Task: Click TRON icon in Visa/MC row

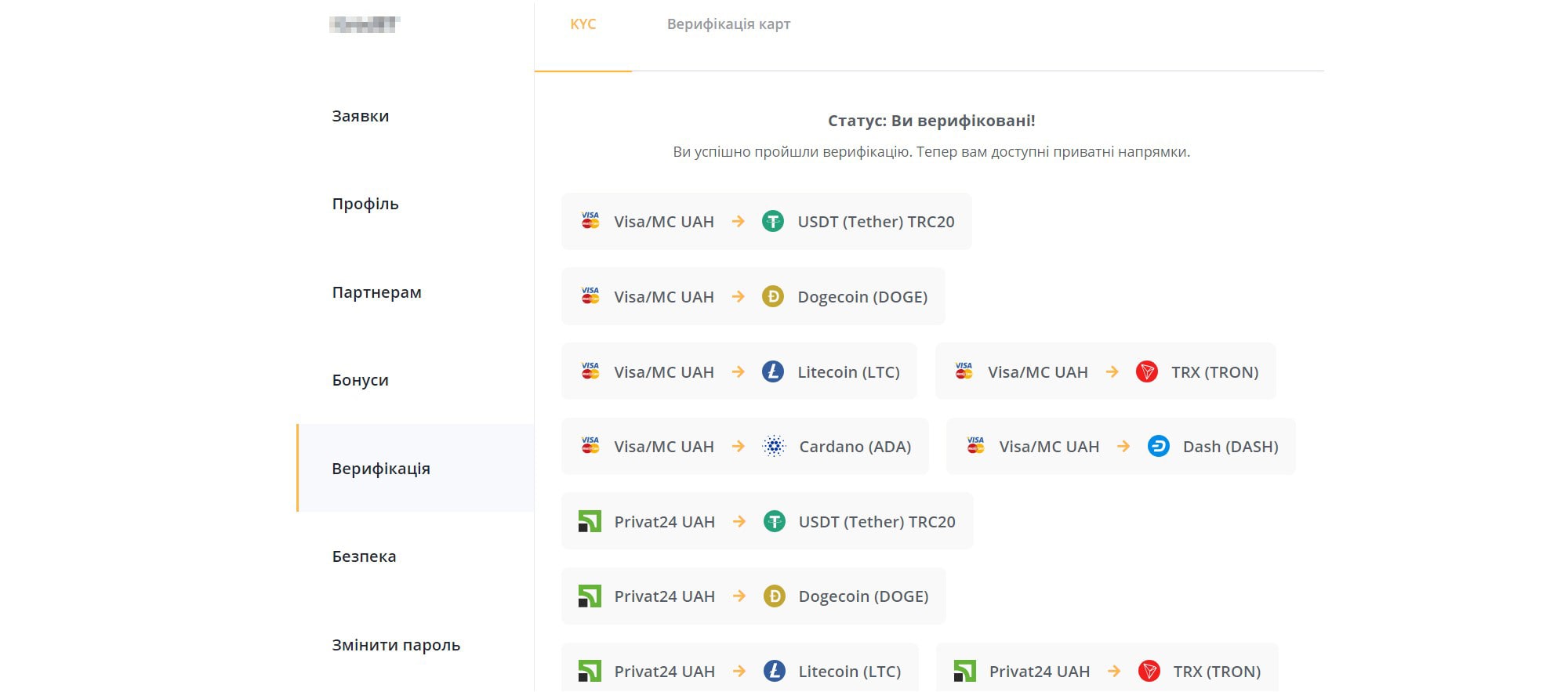Action: tap(1147, 371)
